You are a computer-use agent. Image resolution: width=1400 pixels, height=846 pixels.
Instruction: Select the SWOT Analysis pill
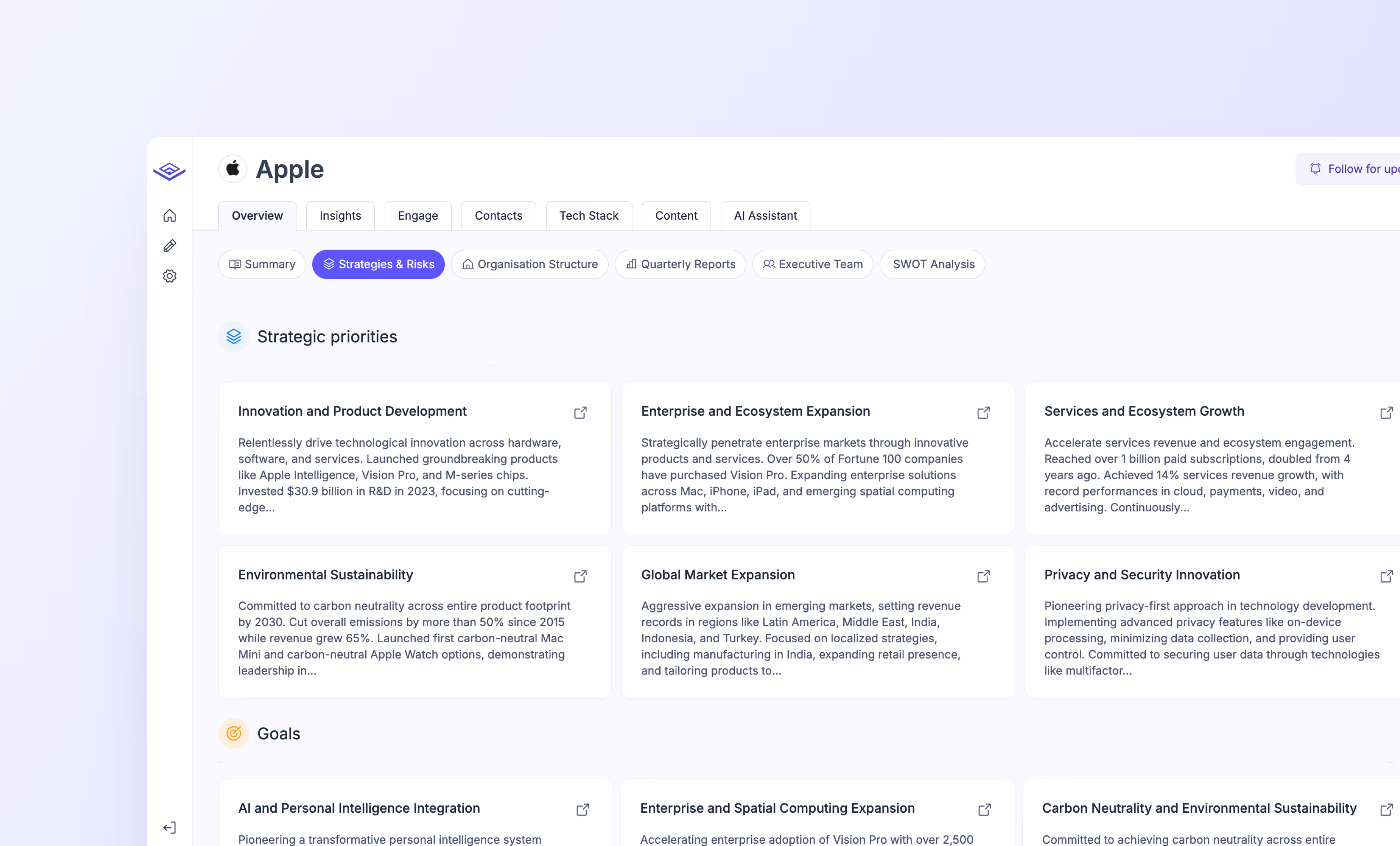coord(933,264)
